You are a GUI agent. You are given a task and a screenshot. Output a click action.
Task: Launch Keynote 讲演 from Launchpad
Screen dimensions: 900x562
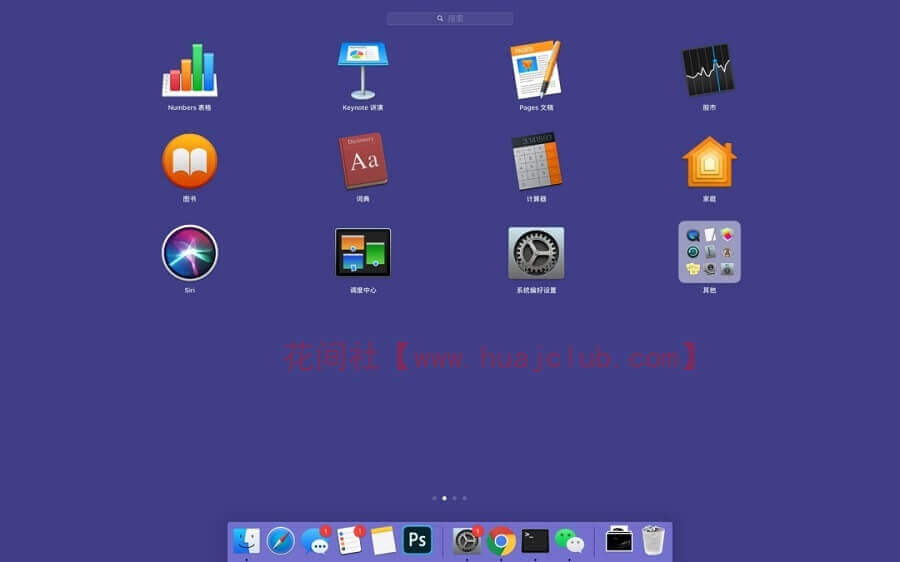point(363,70)
